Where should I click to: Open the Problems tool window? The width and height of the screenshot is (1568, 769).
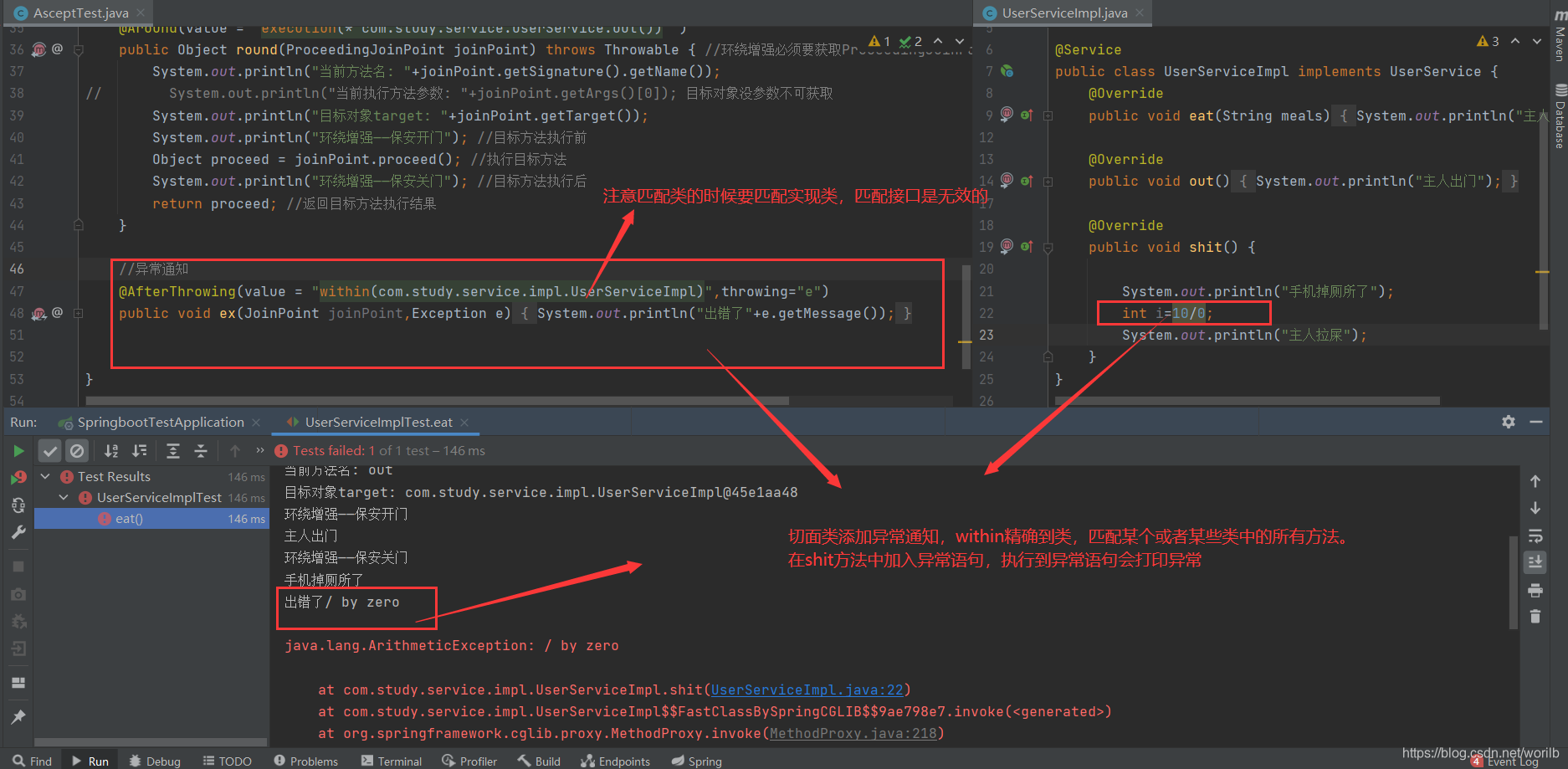click(306, 761)
